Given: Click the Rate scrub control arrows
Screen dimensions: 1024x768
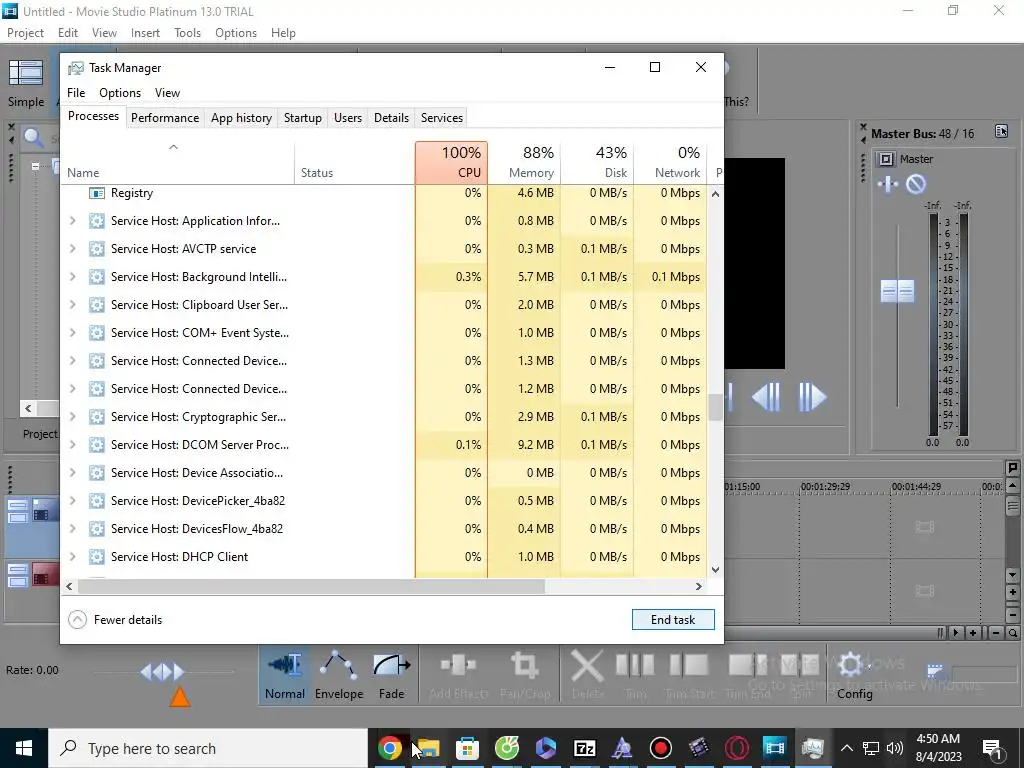Looking at the screenshot, I should (x=163, y=671).
